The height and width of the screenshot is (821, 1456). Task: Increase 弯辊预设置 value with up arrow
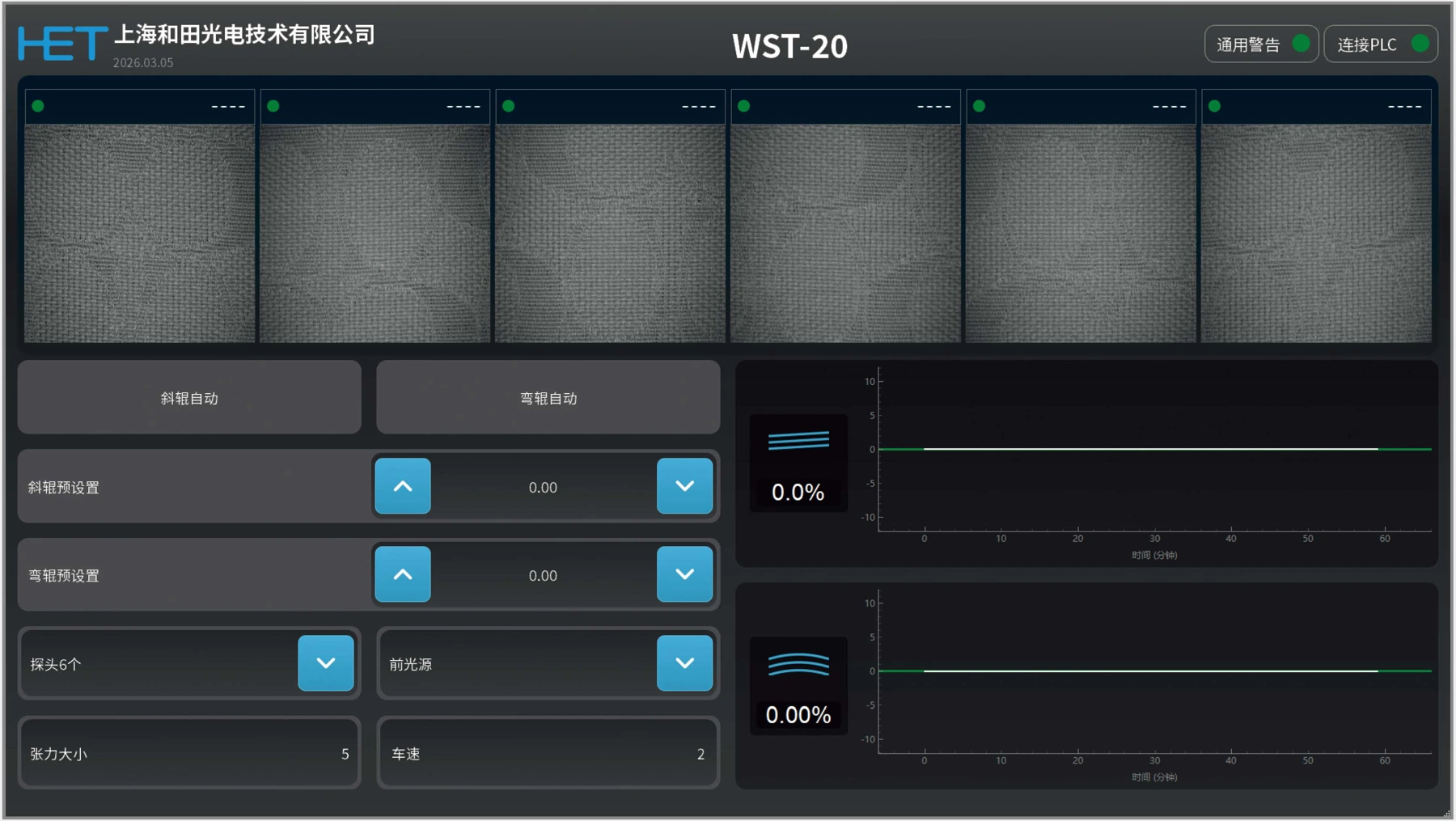coord(403,574)
